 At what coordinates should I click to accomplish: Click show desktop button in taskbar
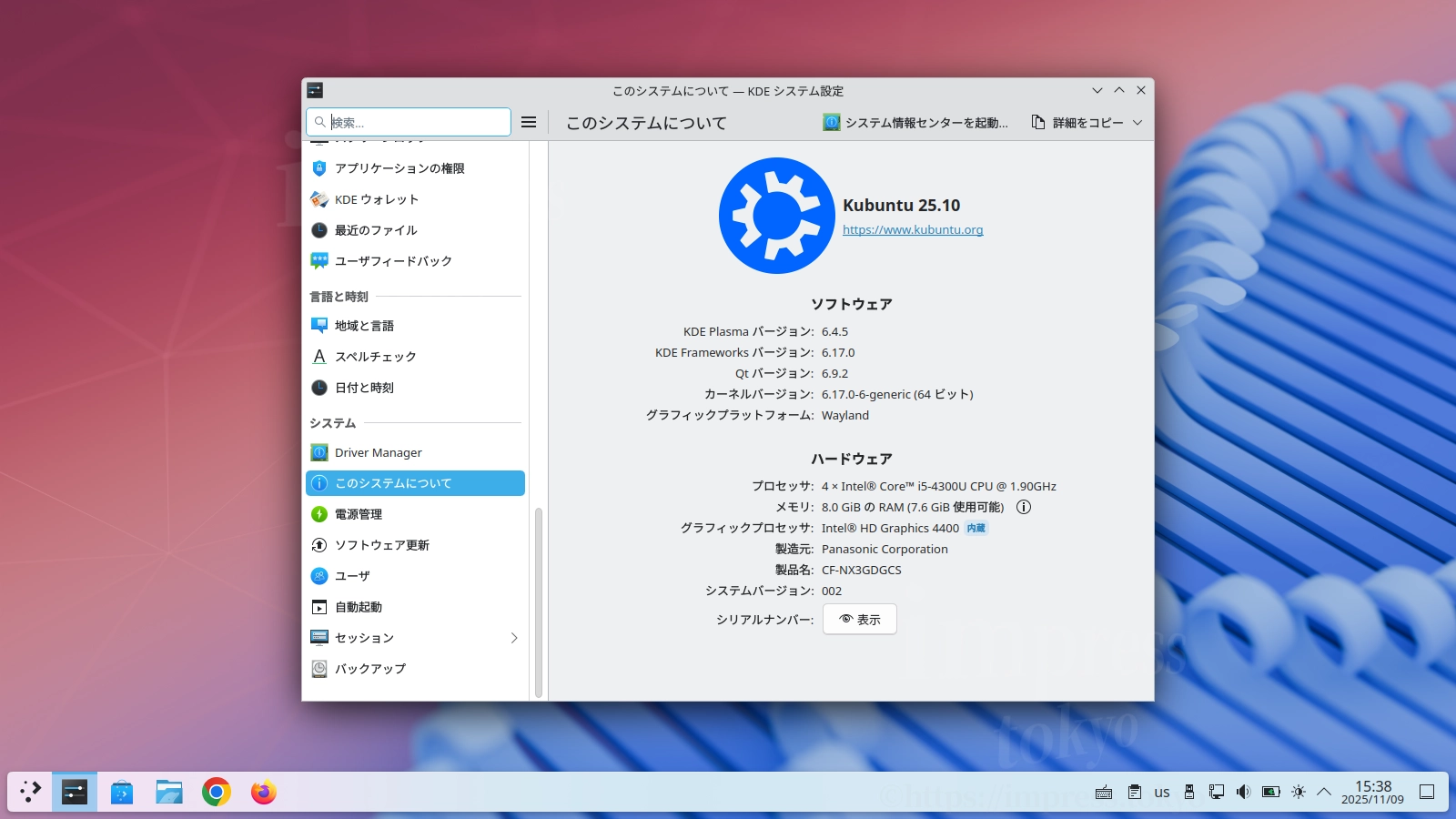pyautogui.click(x=1427, y=792)
